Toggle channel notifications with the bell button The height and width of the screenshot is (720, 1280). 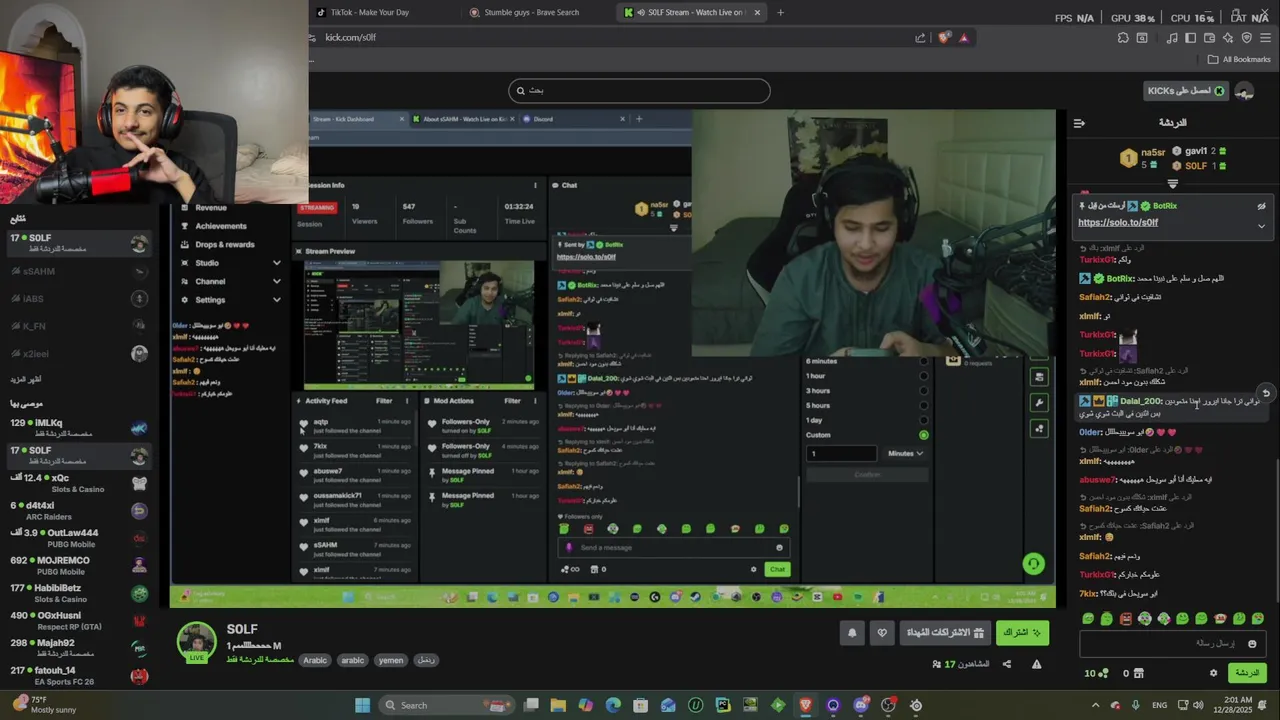852,633
